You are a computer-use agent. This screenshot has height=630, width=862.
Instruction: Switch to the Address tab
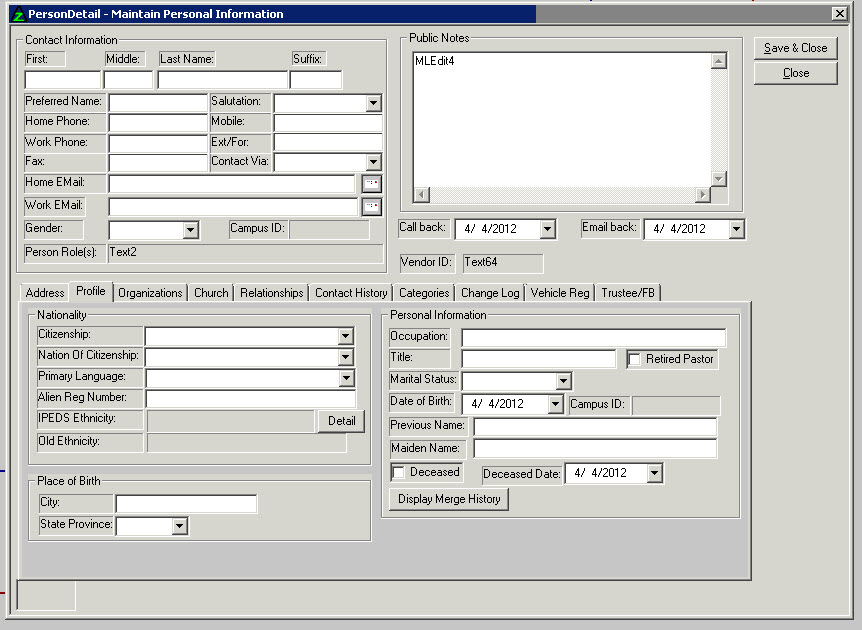(45, 293)
